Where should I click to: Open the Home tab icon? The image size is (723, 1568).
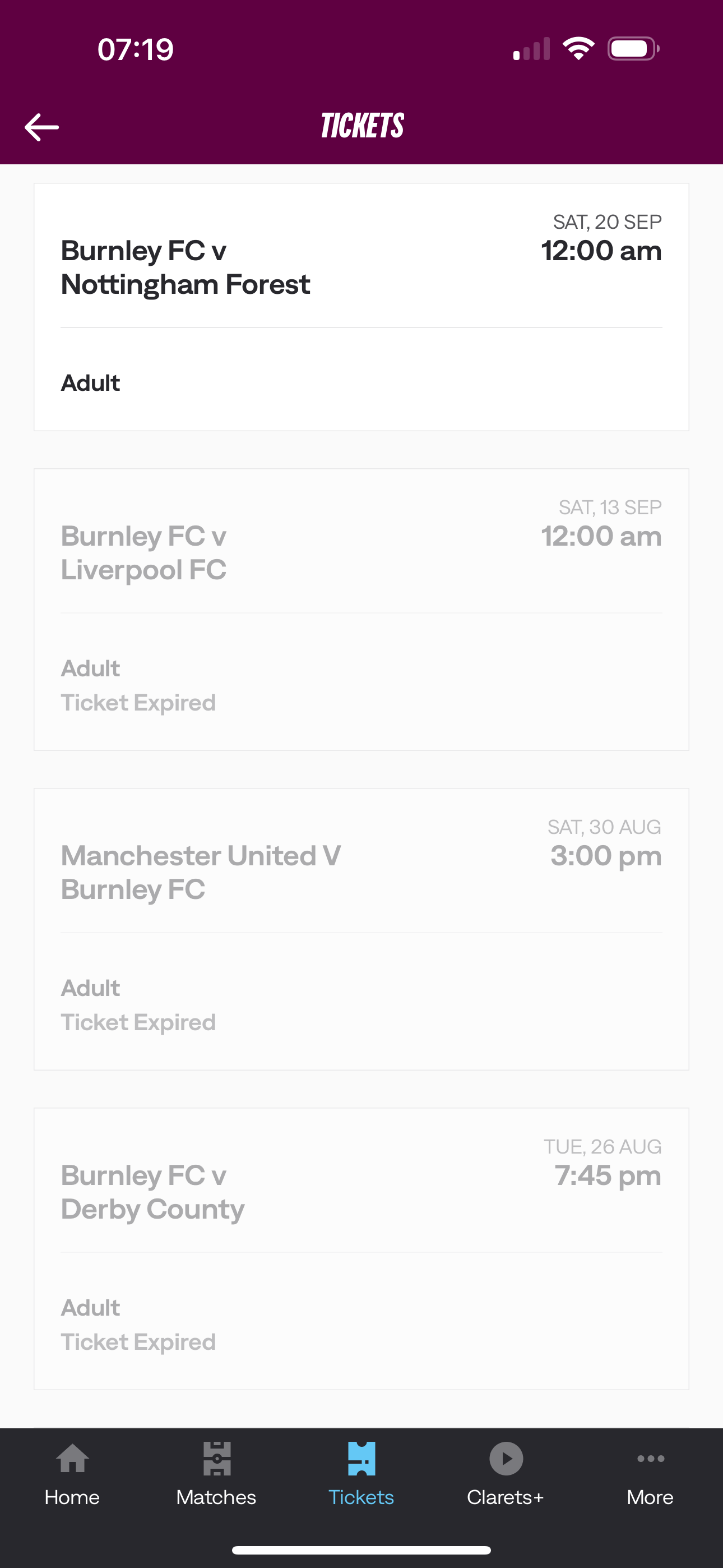coord(72,1459)
